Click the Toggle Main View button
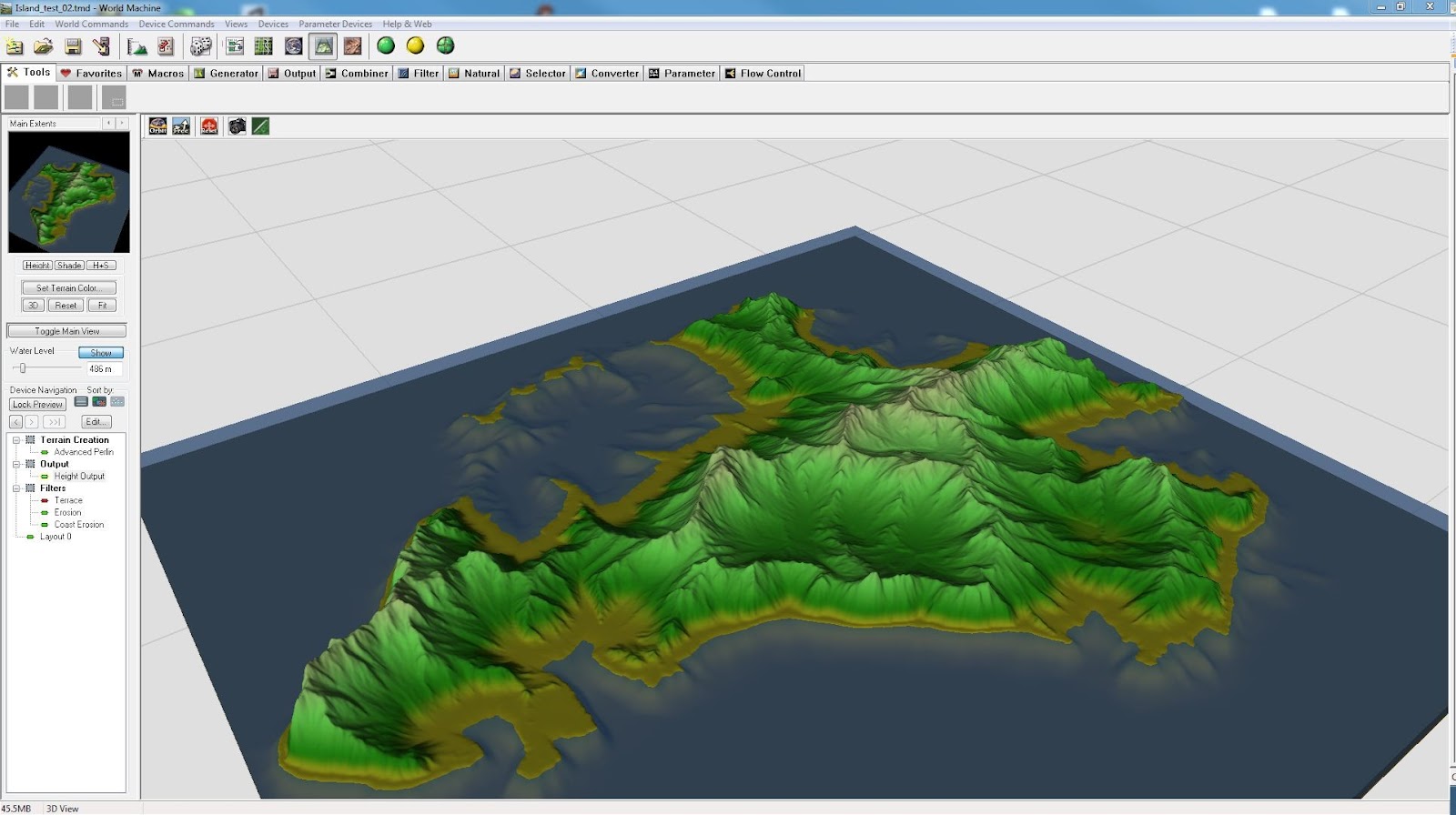Screen dimensions: 1456x815 click(x=66, y=331)
